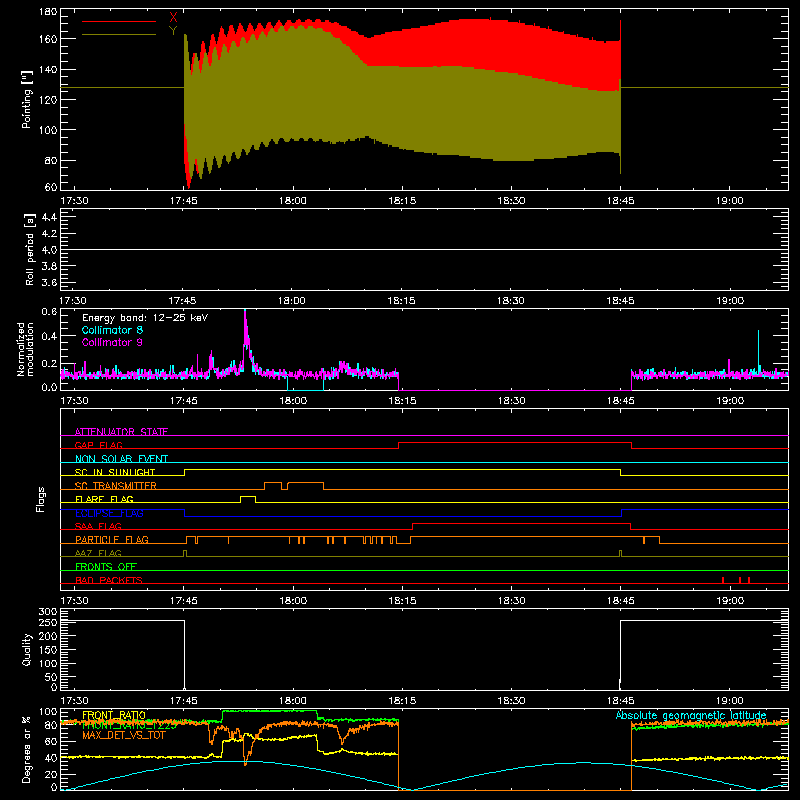Select the NON_SOLAR_EVENT label

coord(121,459)
